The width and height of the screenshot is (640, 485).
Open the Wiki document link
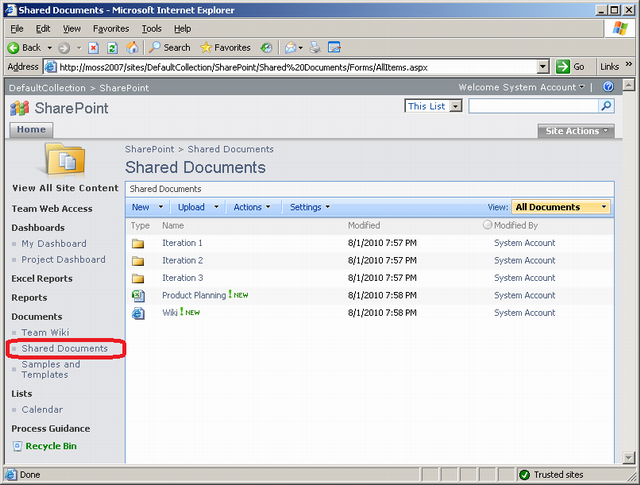click(x=170, y=313)
